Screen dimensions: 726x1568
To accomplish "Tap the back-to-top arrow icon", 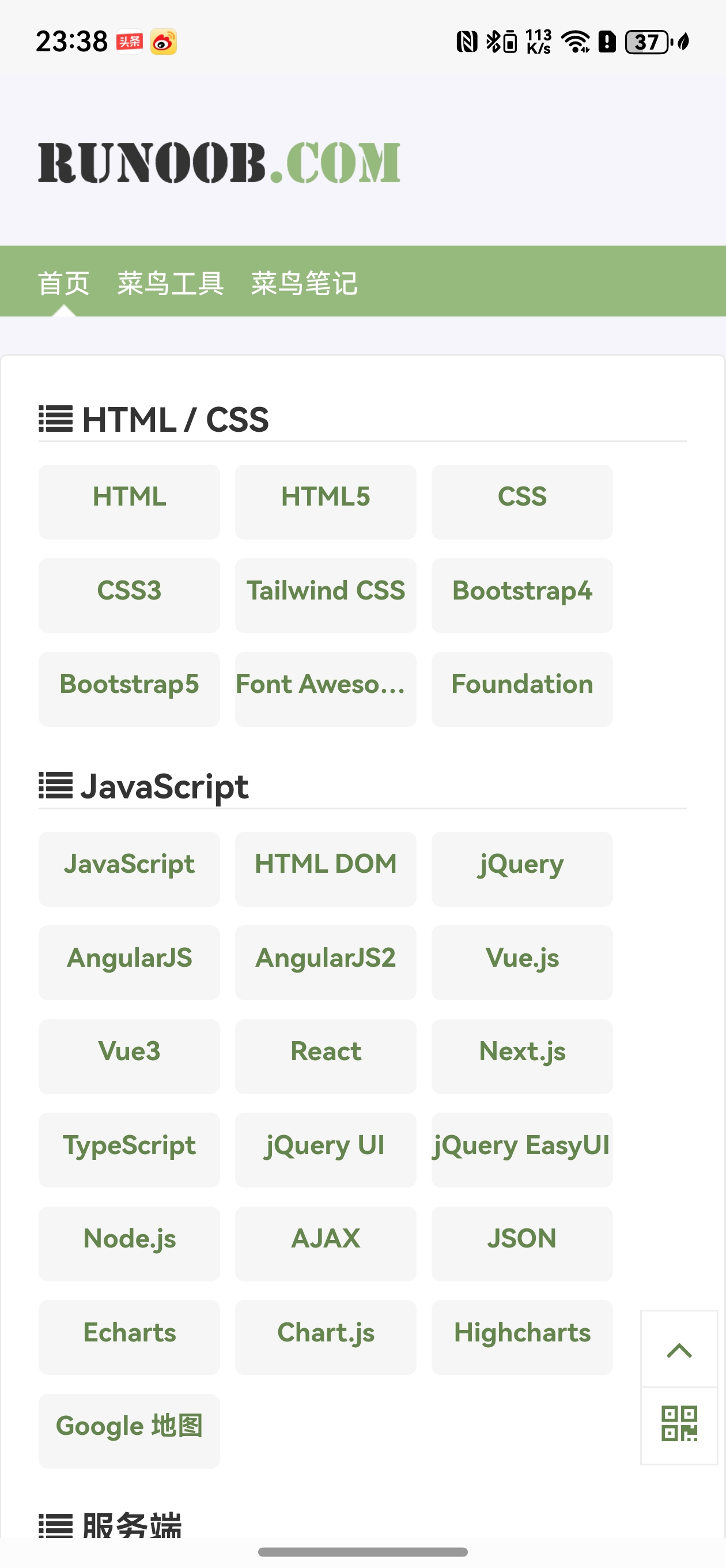I will point(679,1350).
